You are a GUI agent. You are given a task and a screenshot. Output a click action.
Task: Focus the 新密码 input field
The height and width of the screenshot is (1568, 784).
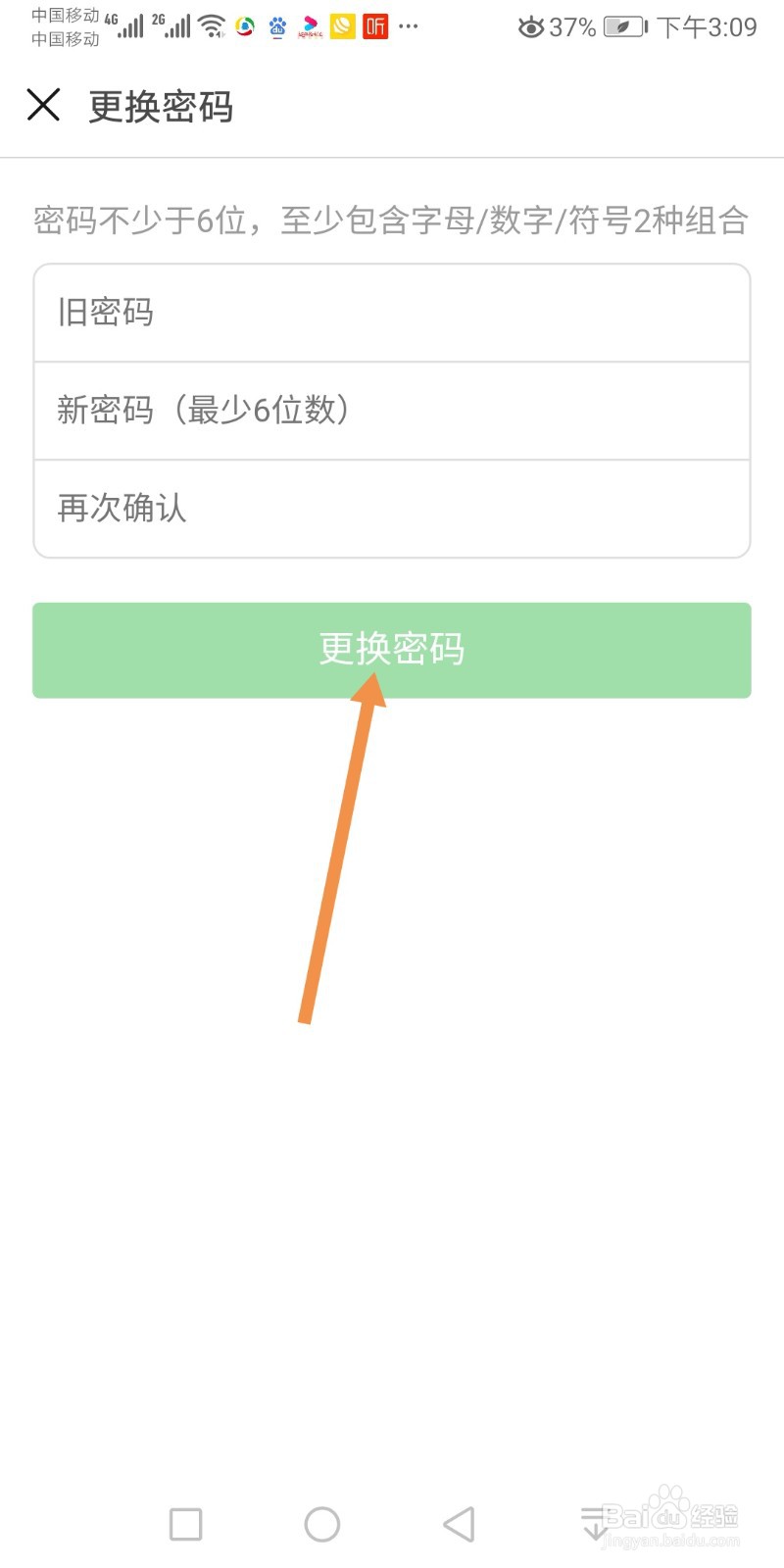(x=392, y=410)
